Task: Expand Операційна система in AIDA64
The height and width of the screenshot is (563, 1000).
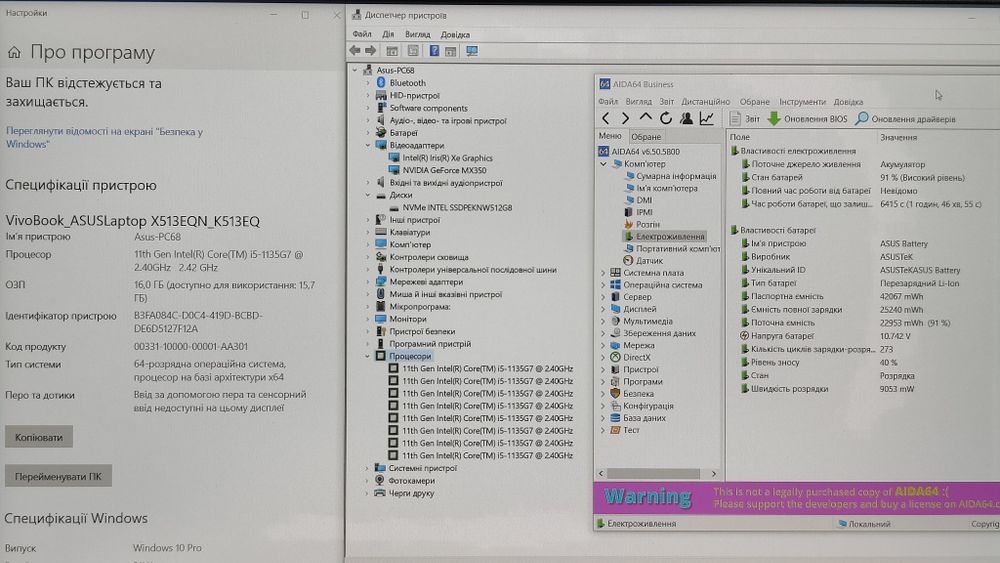Action: click(x=603, y=285)
